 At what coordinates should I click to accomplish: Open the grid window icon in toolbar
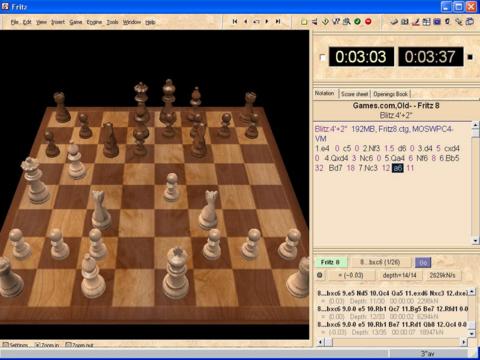pyautogui.click(x=426, y=22)
